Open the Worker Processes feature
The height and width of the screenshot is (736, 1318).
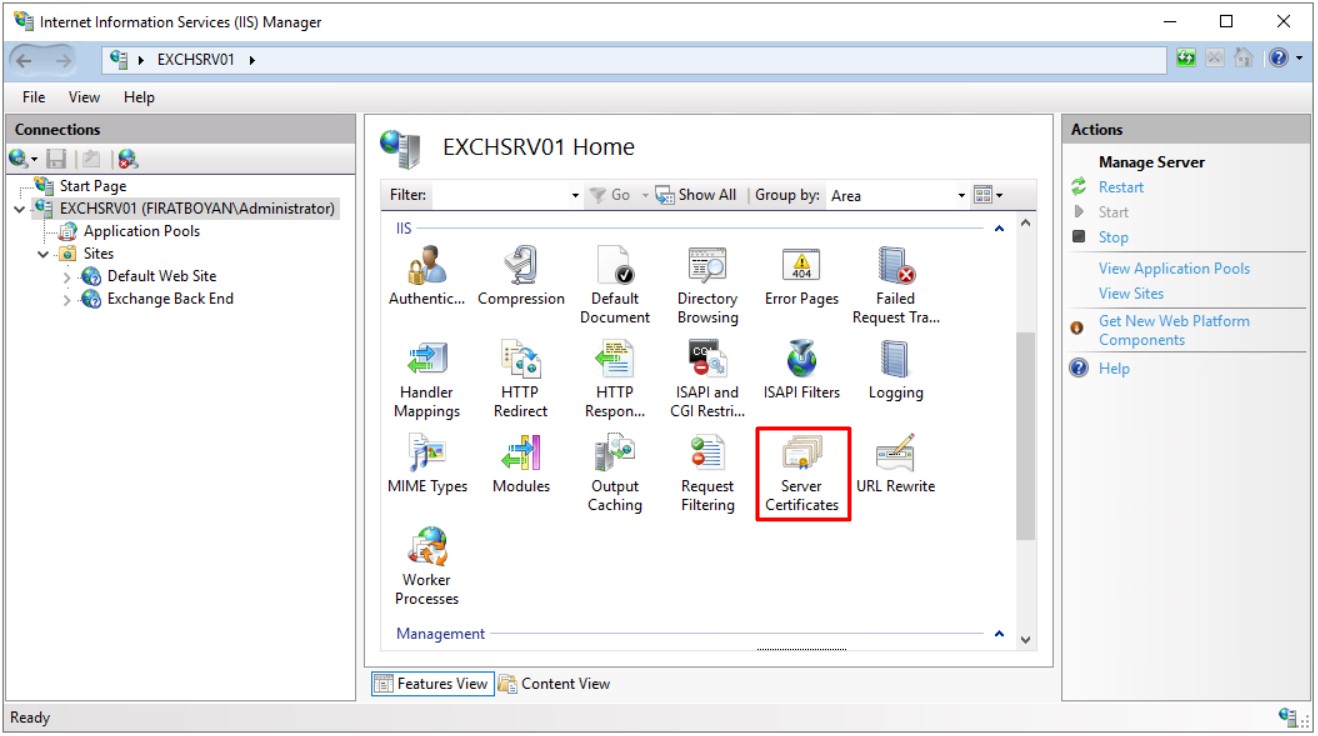(427, 567)
